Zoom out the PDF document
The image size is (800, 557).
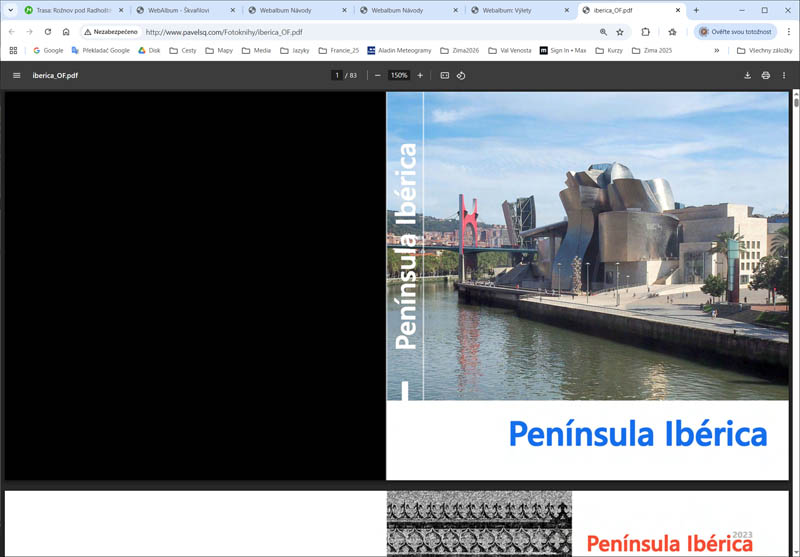click(x=378, y=75)
